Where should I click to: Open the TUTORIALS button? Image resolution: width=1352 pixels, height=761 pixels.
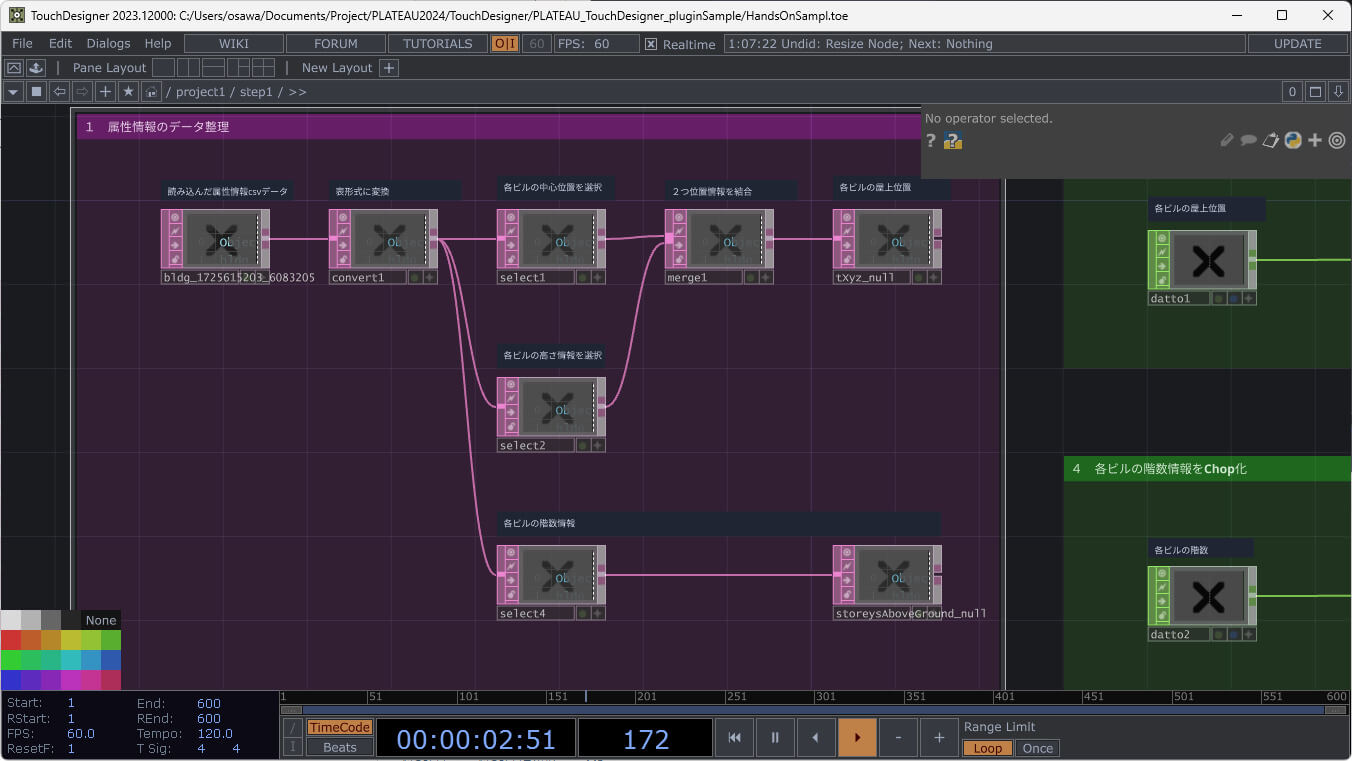tap(438, 44)
